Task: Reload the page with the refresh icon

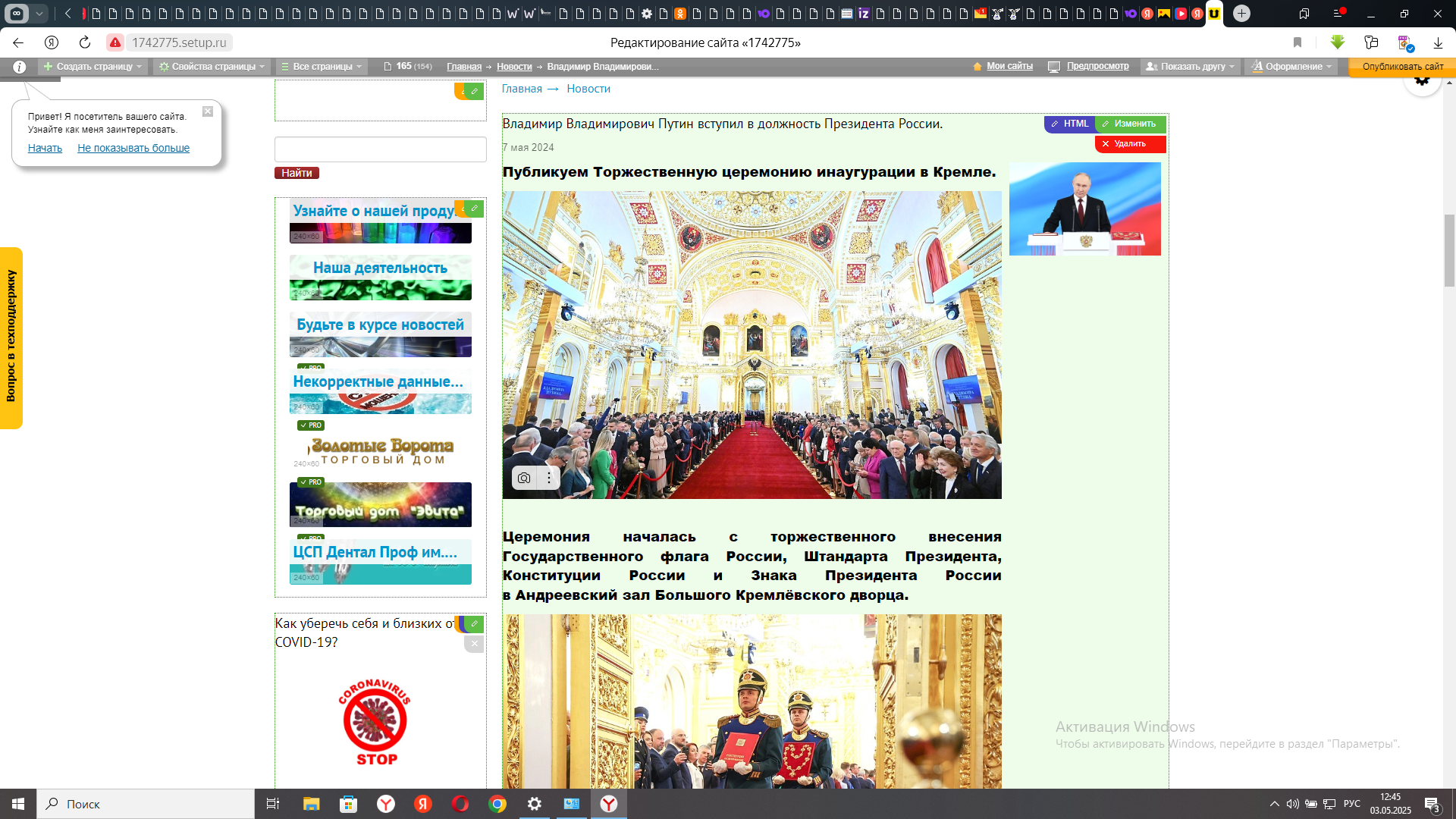Action: coord(85,42)
